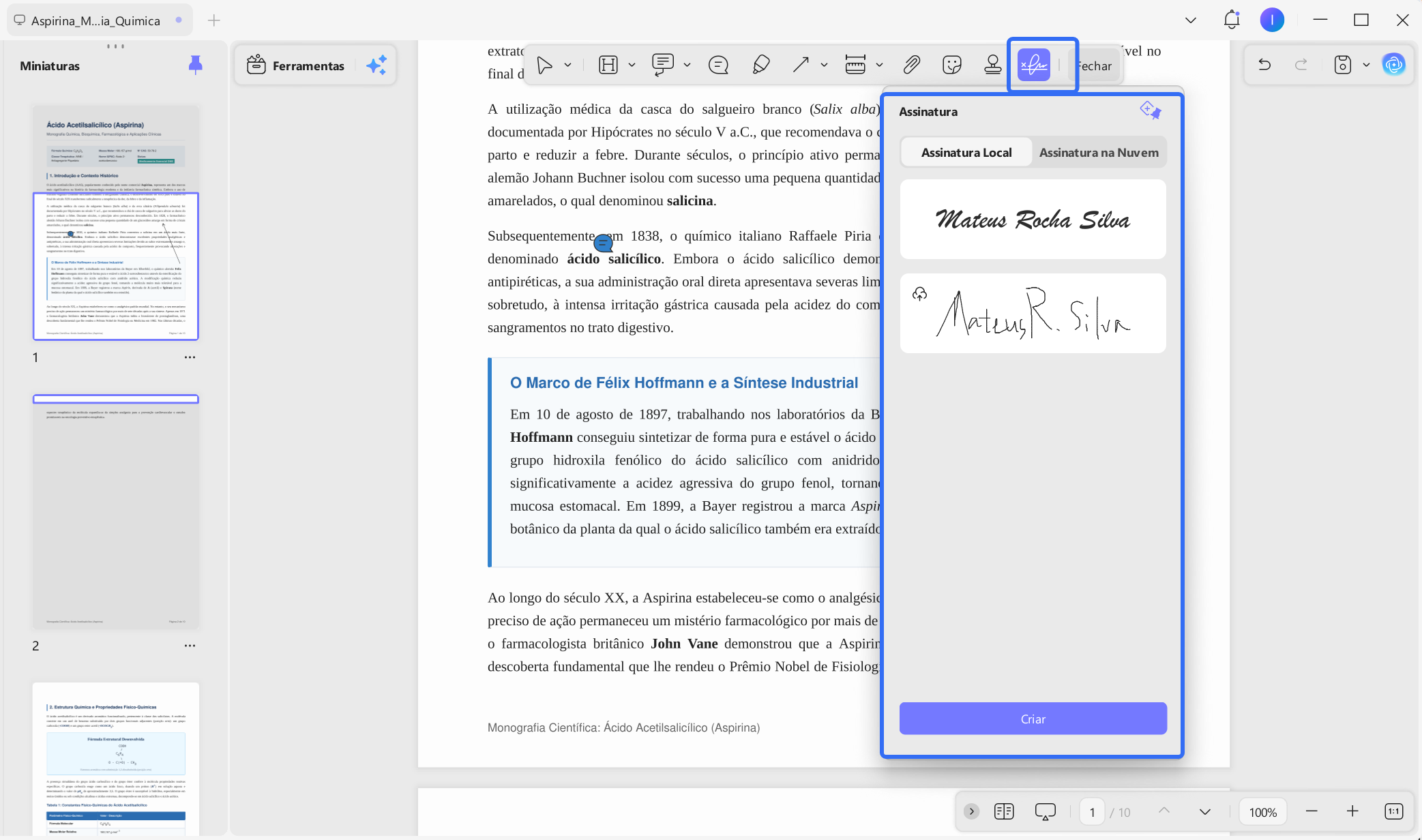The width and height of the screenshot is (1422, 840).
Task: Select the measurement ruler tool
Action: pyautogui.click(x=855, y=65)
